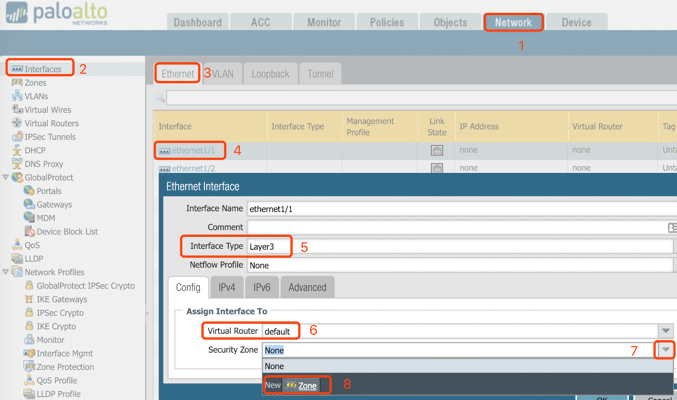Click the New Zone link

[301, 385]
